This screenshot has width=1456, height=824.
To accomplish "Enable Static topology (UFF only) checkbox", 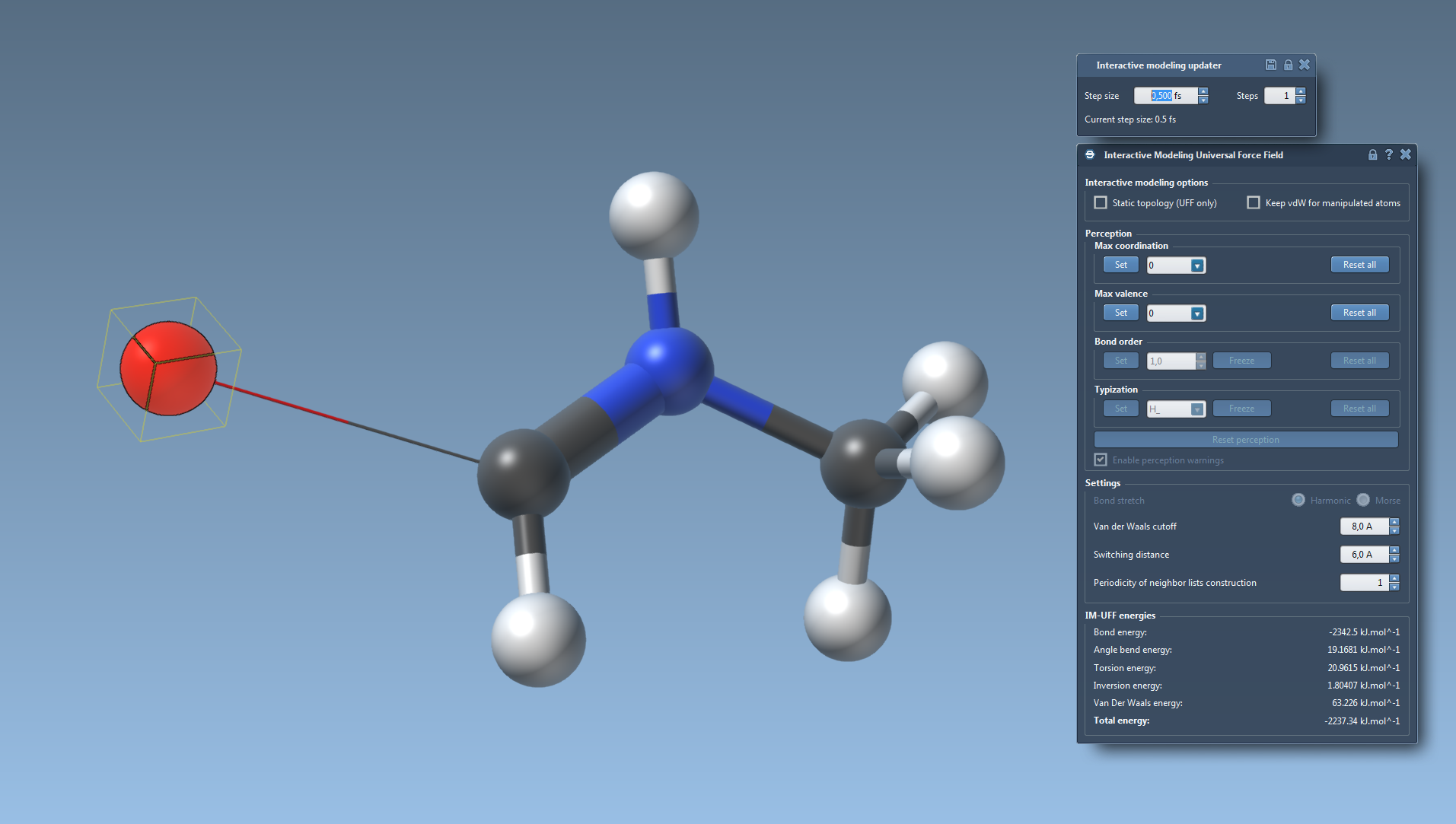I will coord(1101,202).
